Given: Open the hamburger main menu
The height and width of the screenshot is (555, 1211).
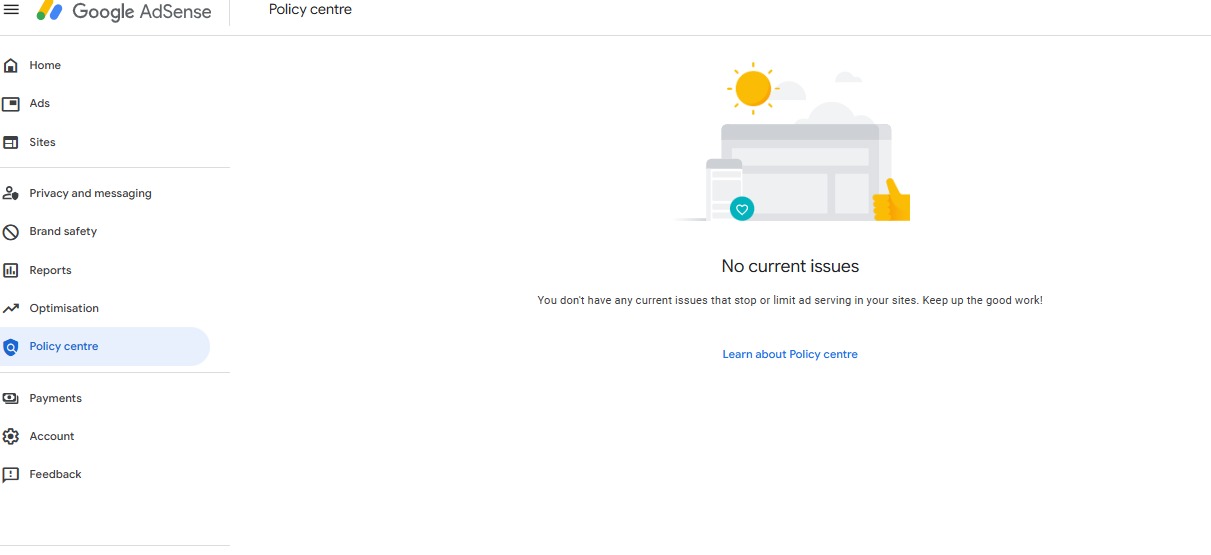Looking at the screenshot, I should 11,10.
